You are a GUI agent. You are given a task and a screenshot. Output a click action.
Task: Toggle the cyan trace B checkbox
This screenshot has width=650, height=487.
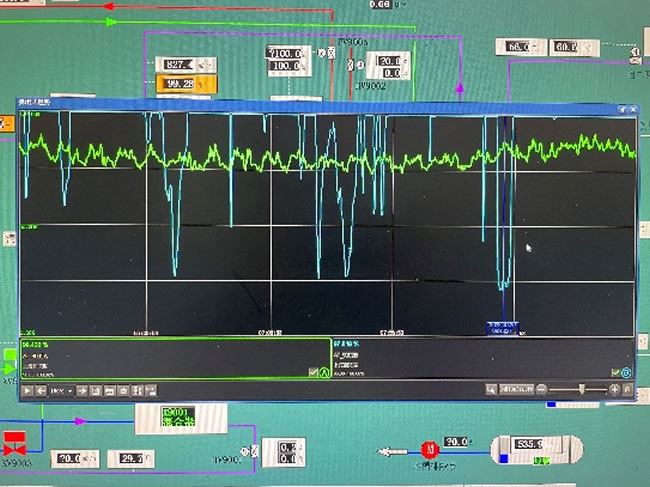(x=615, y=373)
